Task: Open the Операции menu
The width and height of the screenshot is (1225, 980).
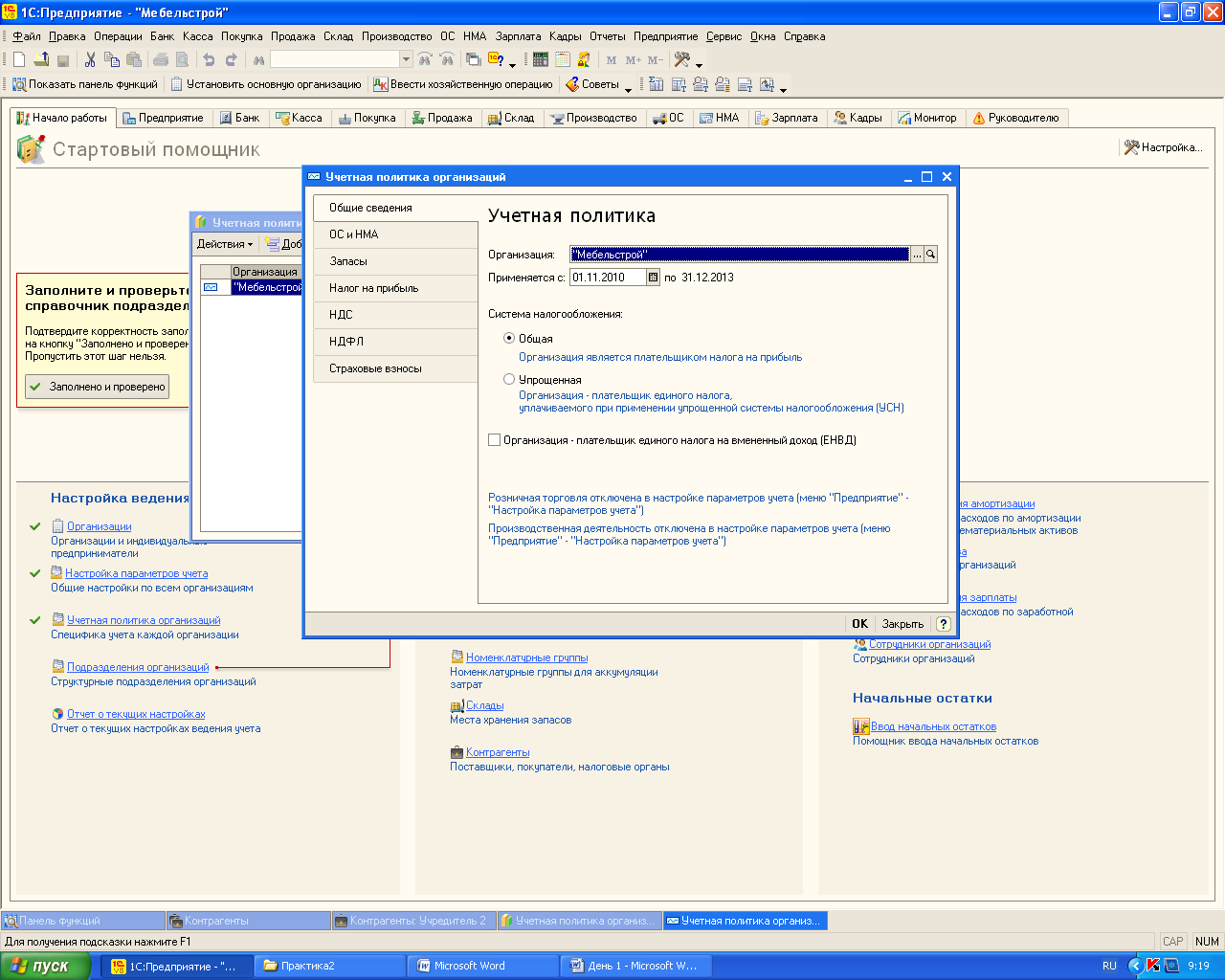Action: click(x=118, y=36)
